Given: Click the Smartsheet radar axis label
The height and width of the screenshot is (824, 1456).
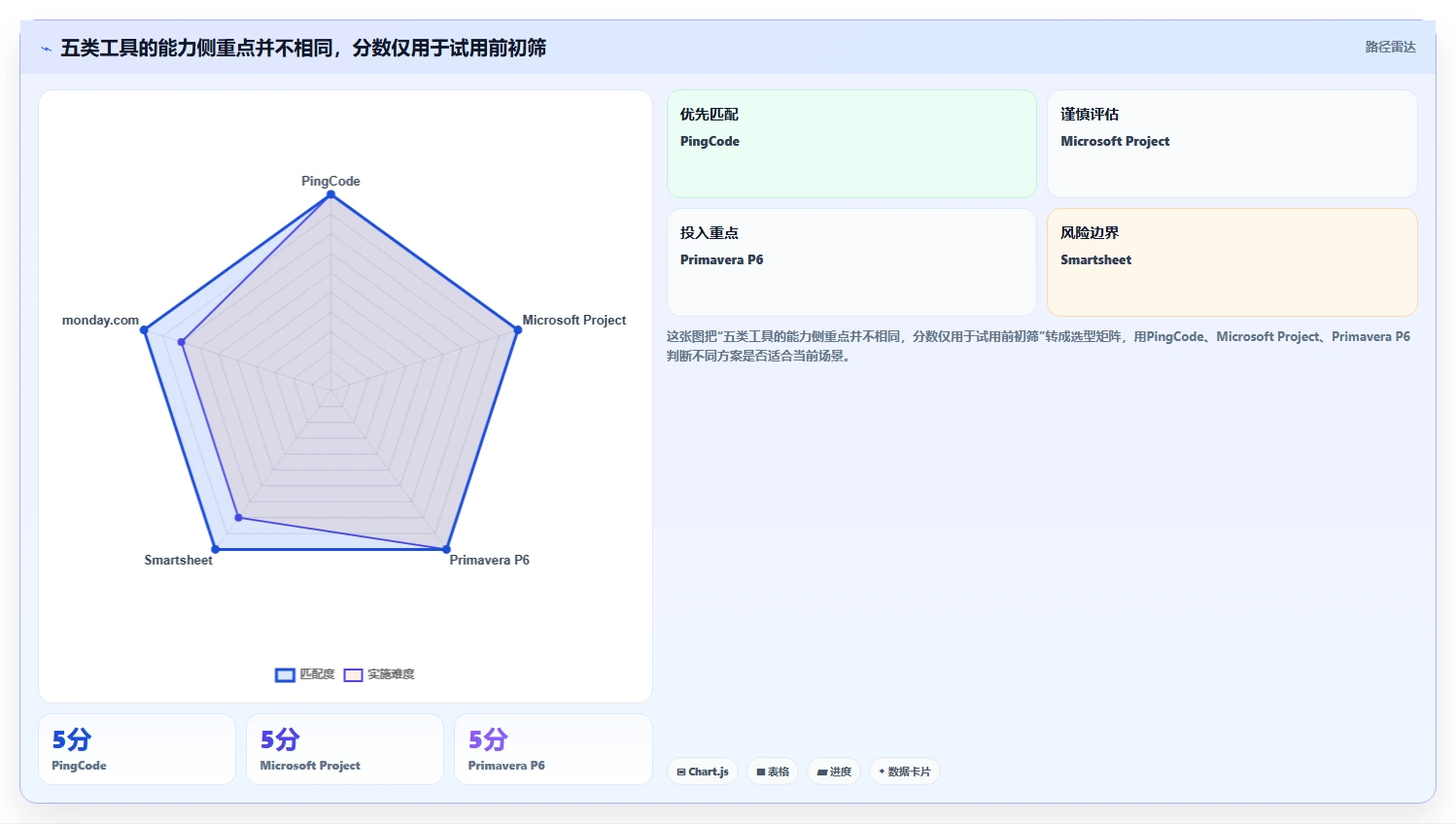Looking at the screenshot, I should point(178,560).
